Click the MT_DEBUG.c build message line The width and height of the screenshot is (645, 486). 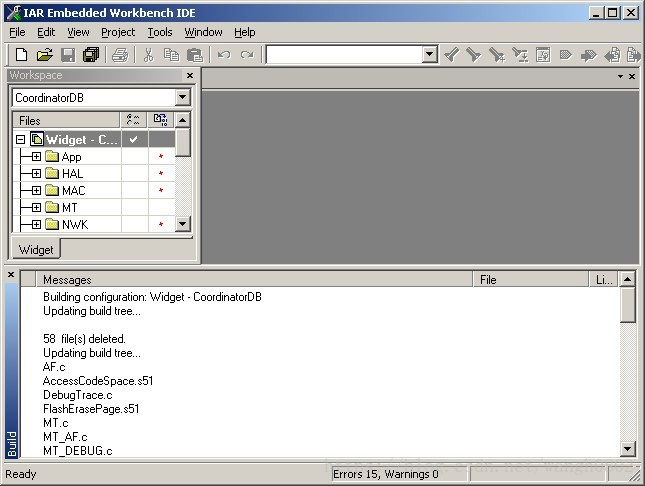[x=78, y=451]
